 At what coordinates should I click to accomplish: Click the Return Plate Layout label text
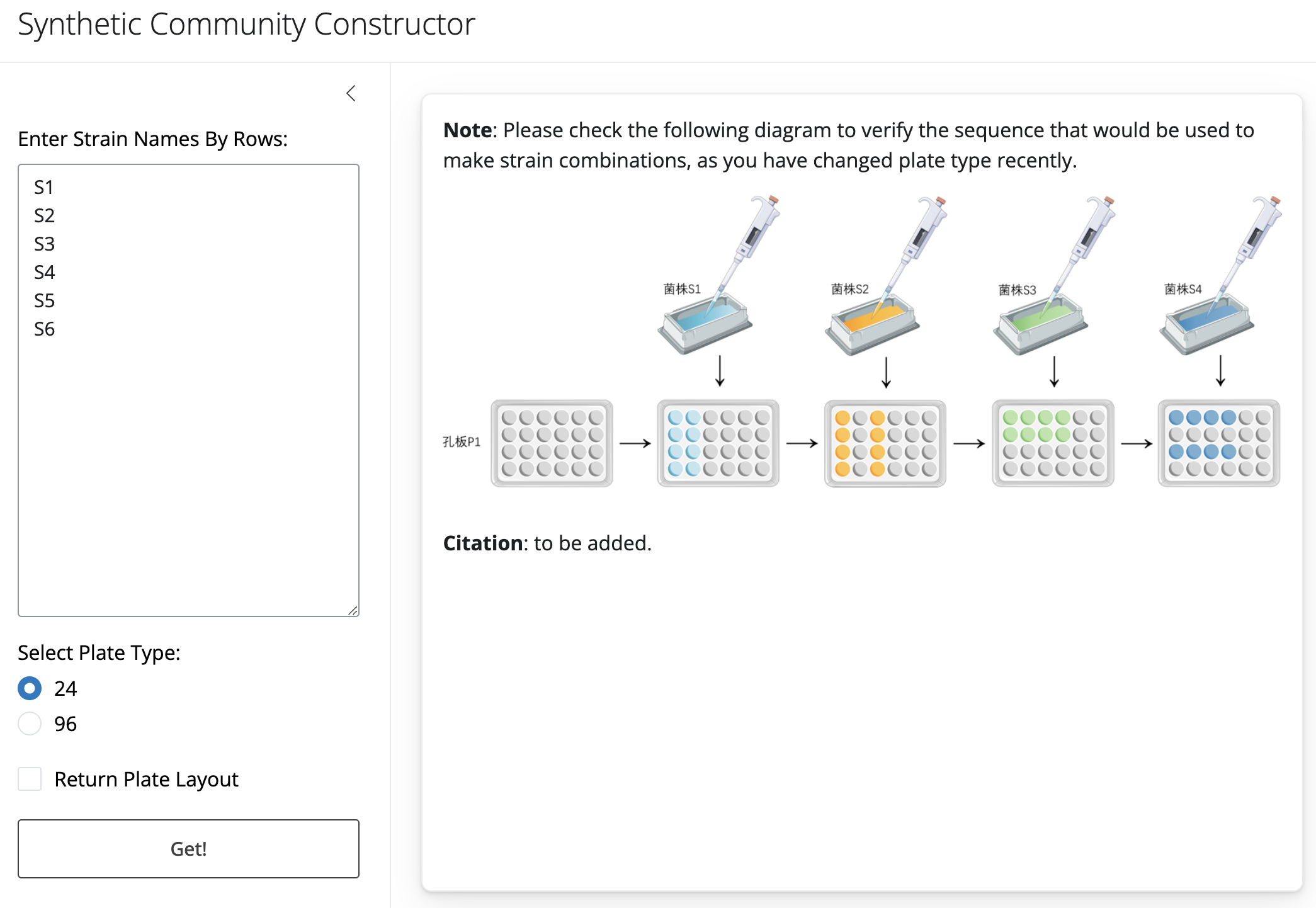tap(146, 780)
